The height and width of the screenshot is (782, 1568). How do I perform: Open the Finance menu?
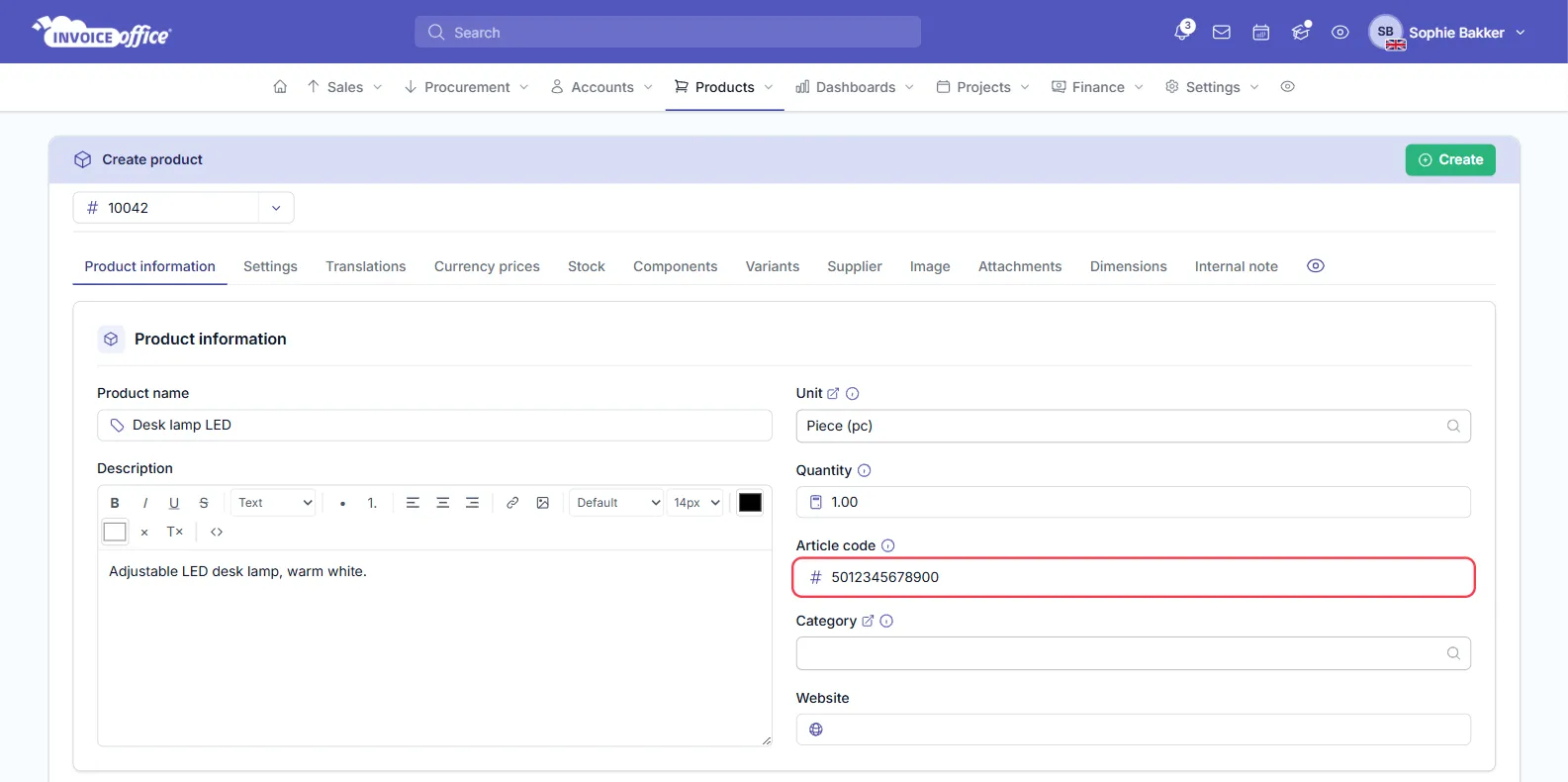[1097, 87]
